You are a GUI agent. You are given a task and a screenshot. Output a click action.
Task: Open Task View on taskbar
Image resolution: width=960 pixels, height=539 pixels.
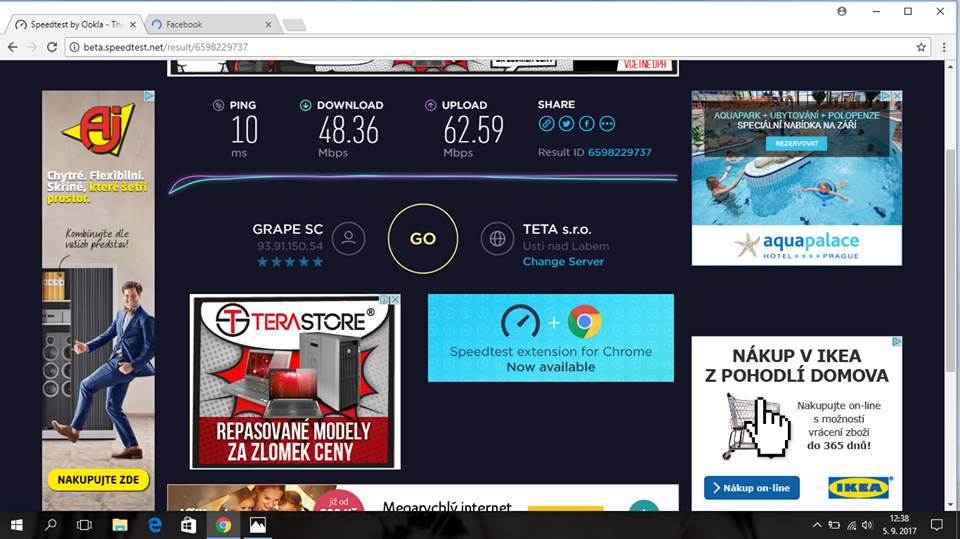(x=84, y=525)
